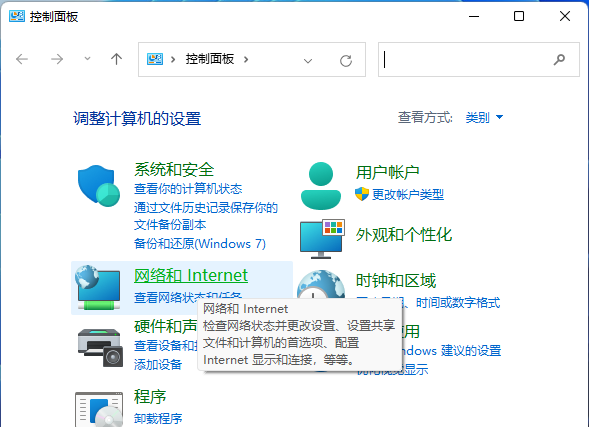Click the Network and Internet globe icon
Image resolution: width=589 pixels, height=427 pixels.
pyautogui.click(x=98, y=287)
